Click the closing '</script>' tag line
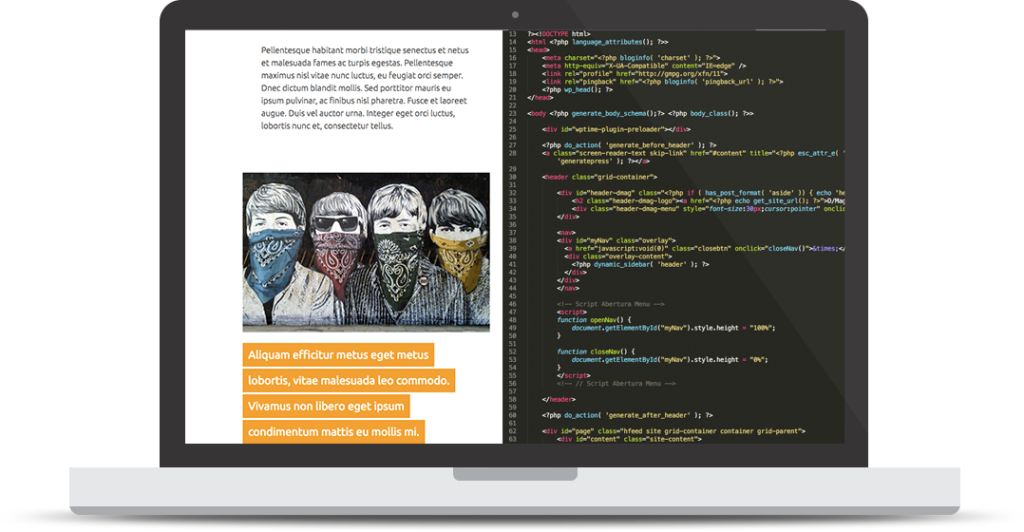The height and width of the screenshot is (532, 1024). 573,375
